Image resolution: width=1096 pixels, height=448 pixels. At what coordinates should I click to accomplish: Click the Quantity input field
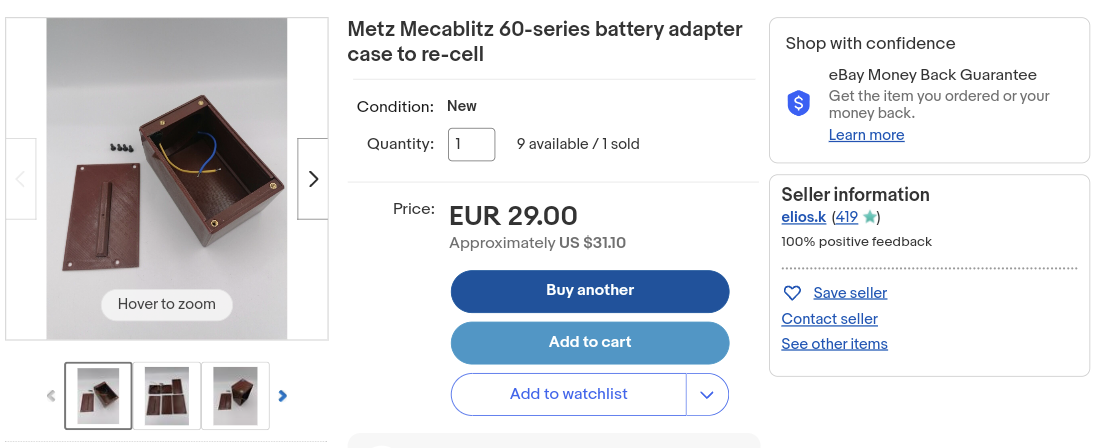pyautogui.click(x=471, y=144)
